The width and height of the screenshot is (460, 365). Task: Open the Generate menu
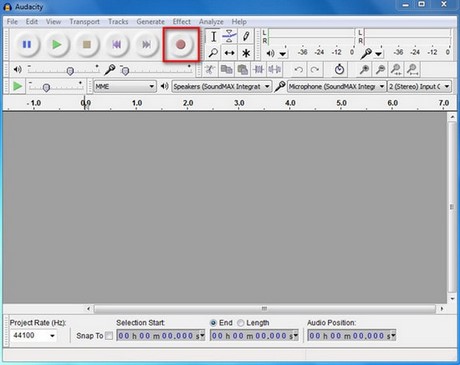click(x=150, y=22)
